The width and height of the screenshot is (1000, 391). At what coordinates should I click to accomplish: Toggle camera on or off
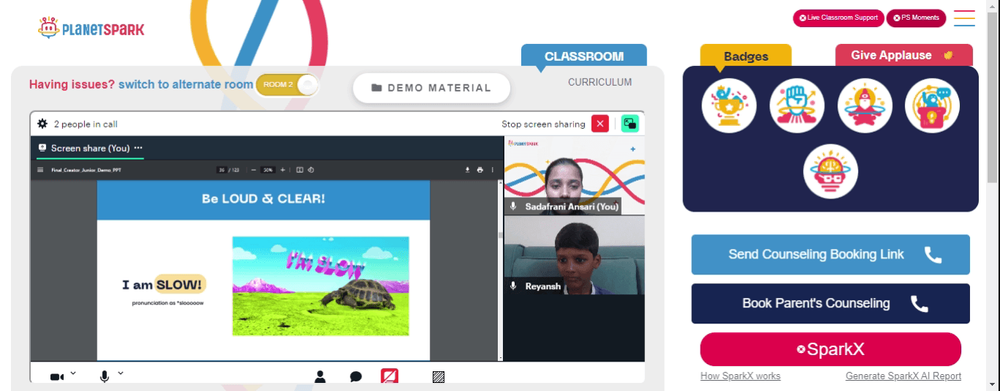57,377
